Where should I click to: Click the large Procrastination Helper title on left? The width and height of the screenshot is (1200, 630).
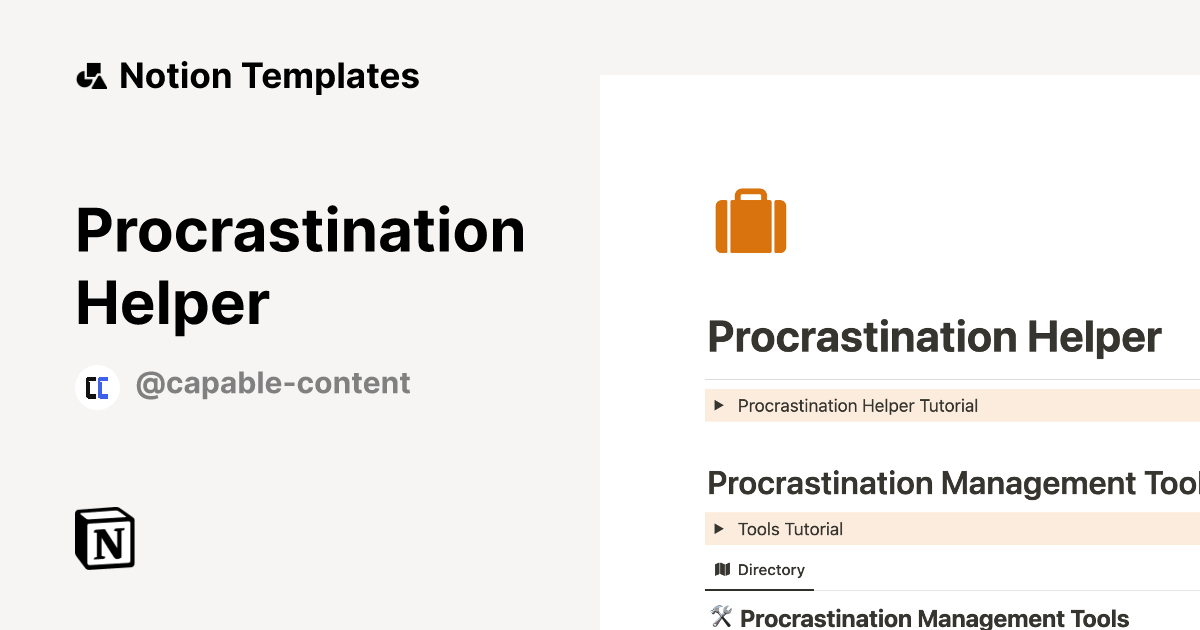tap(300, 265)
